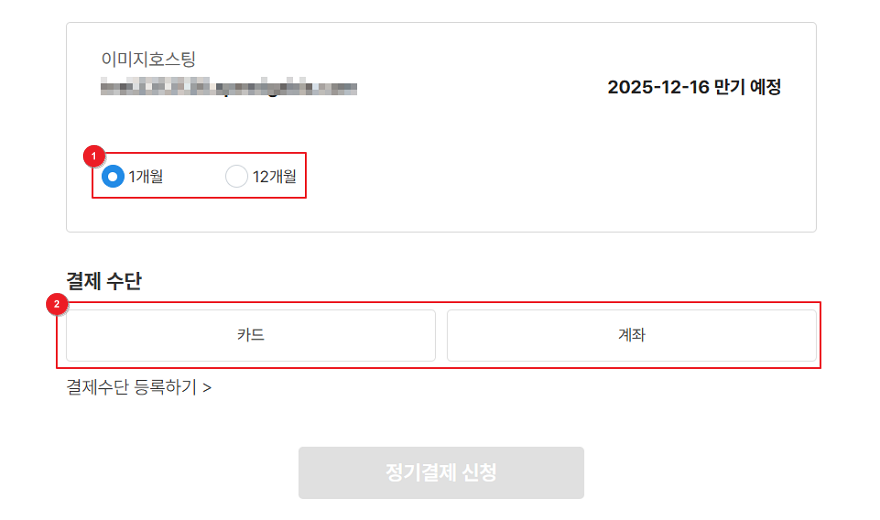
Task: Select the 1개월 radio button
Action: (114, 177)
